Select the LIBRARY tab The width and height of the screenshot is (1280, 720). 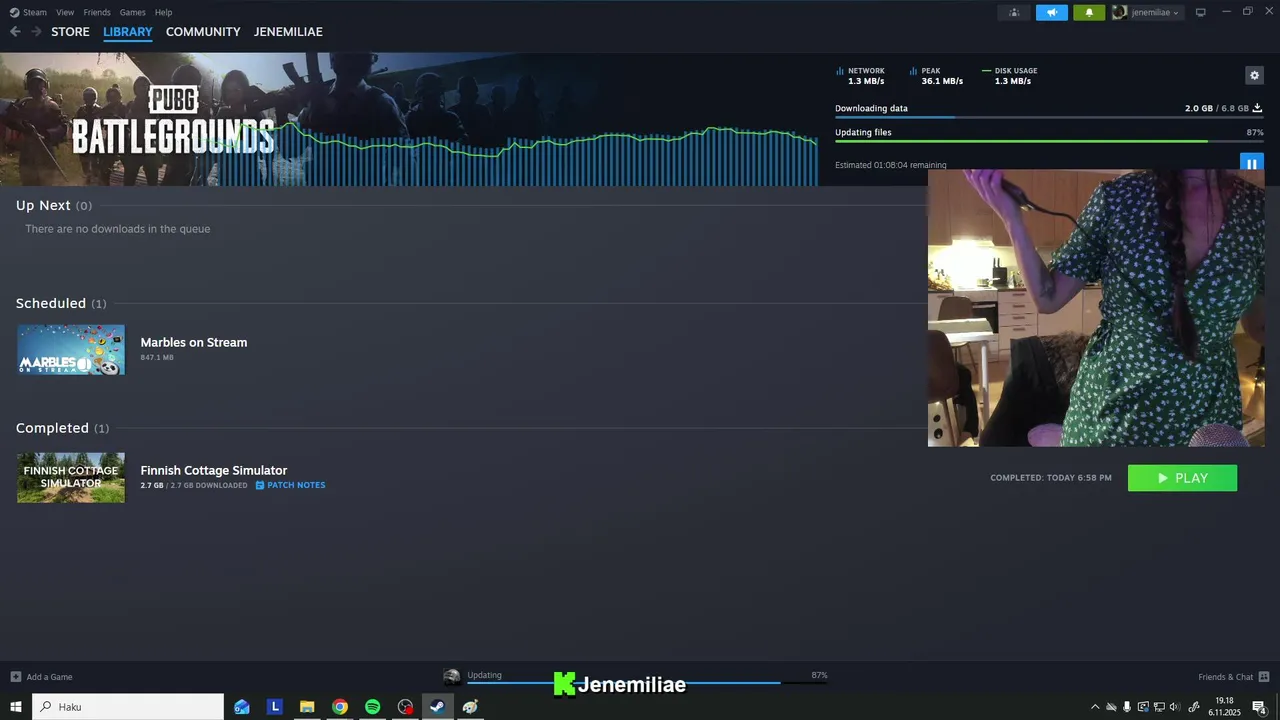pyautogui.click(x=128, y=32)
